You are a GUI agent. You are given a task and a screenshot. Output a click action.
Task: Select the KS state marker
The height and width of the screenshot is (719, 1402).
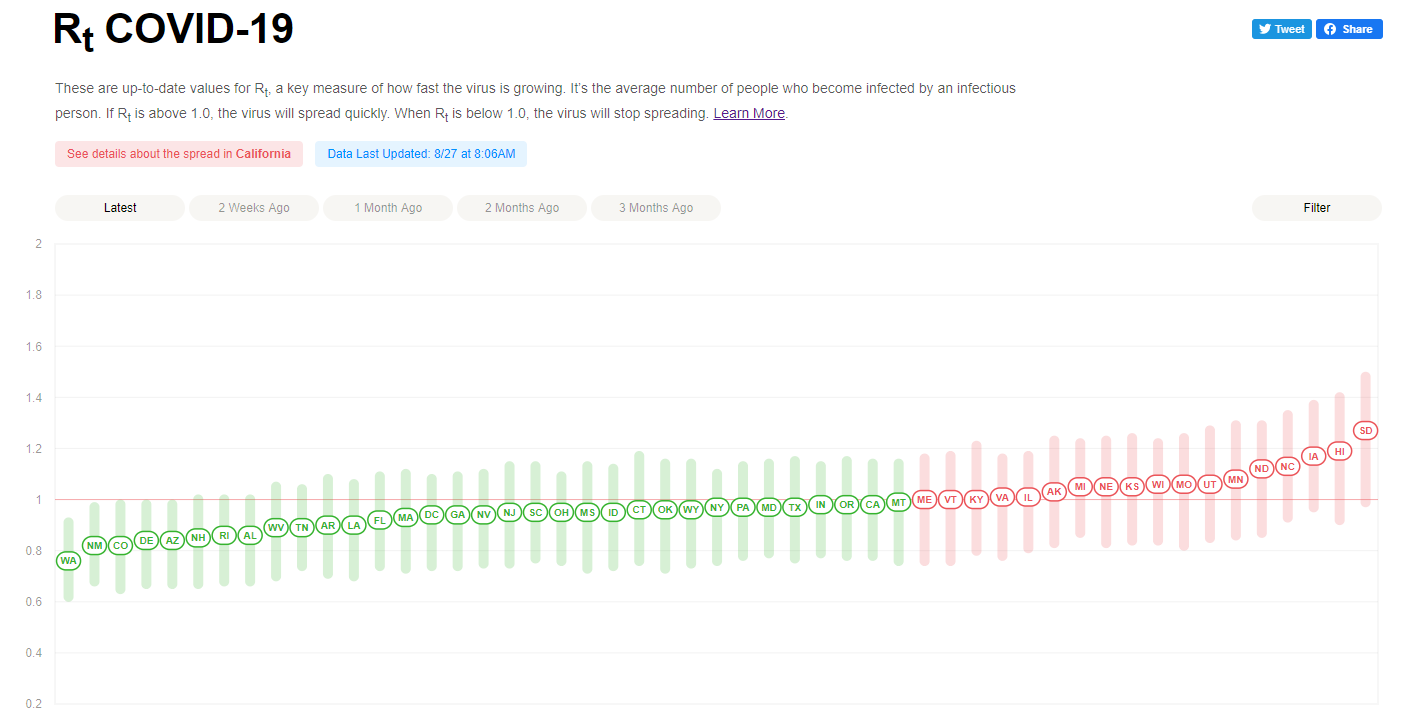[1132, 486]
